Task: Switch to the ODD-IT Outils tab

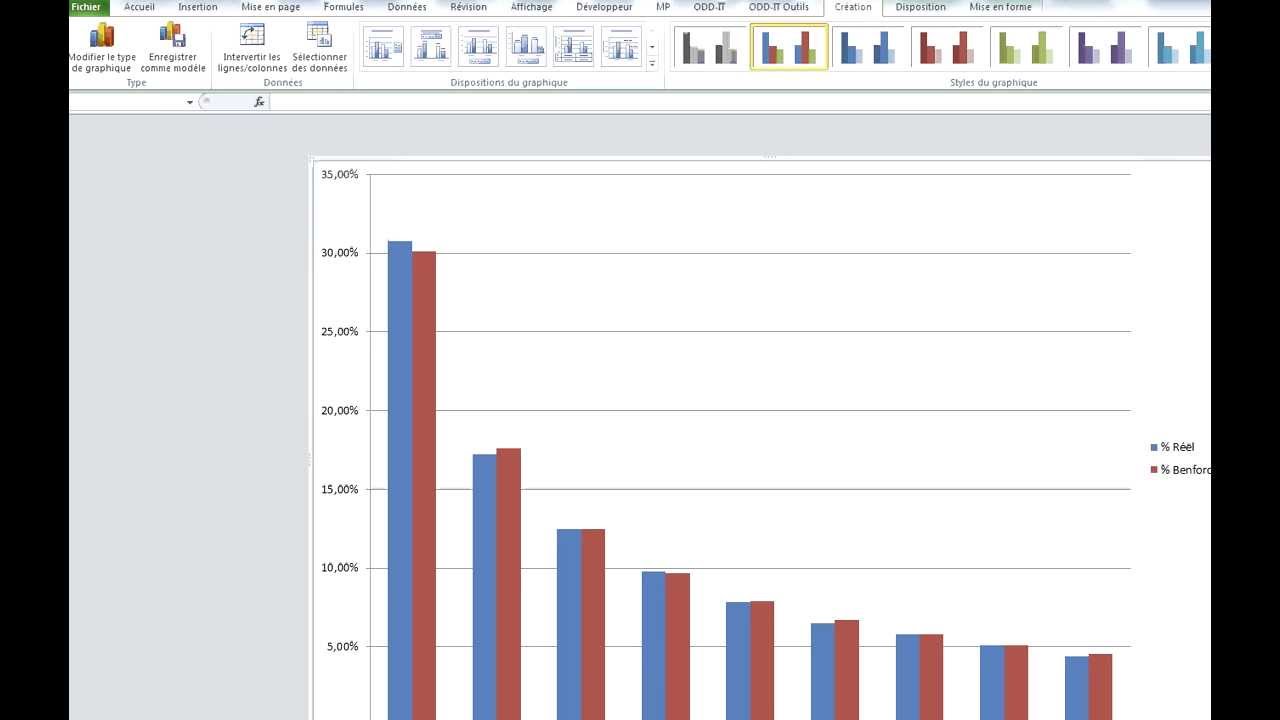Action: coord(779,7)
